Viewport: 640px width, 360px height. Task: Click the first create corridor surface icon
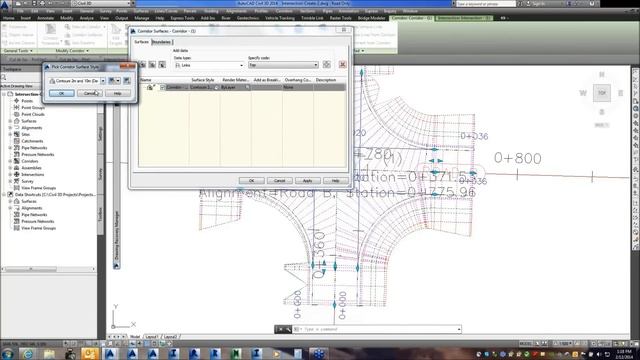pos(142,64)
